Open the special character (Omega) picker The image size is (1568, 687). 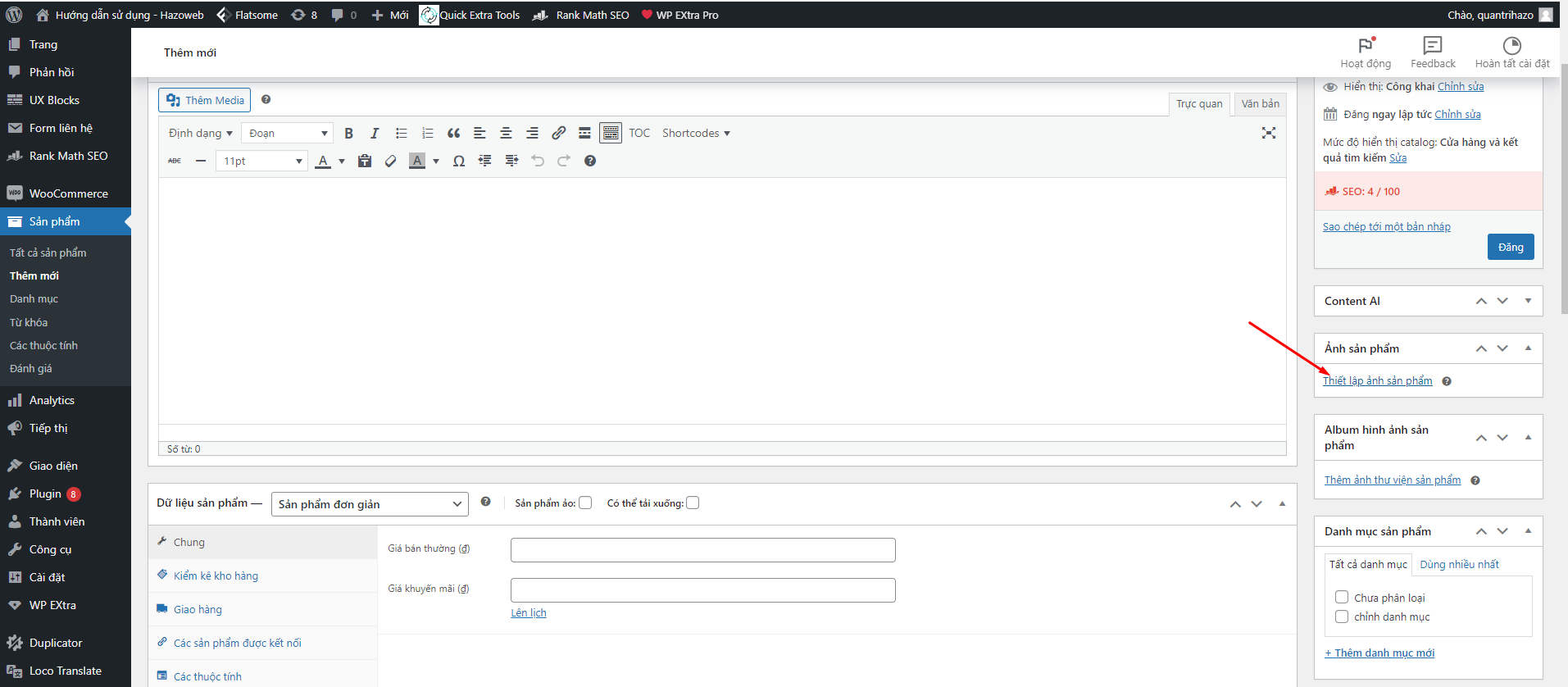point(459,162)
